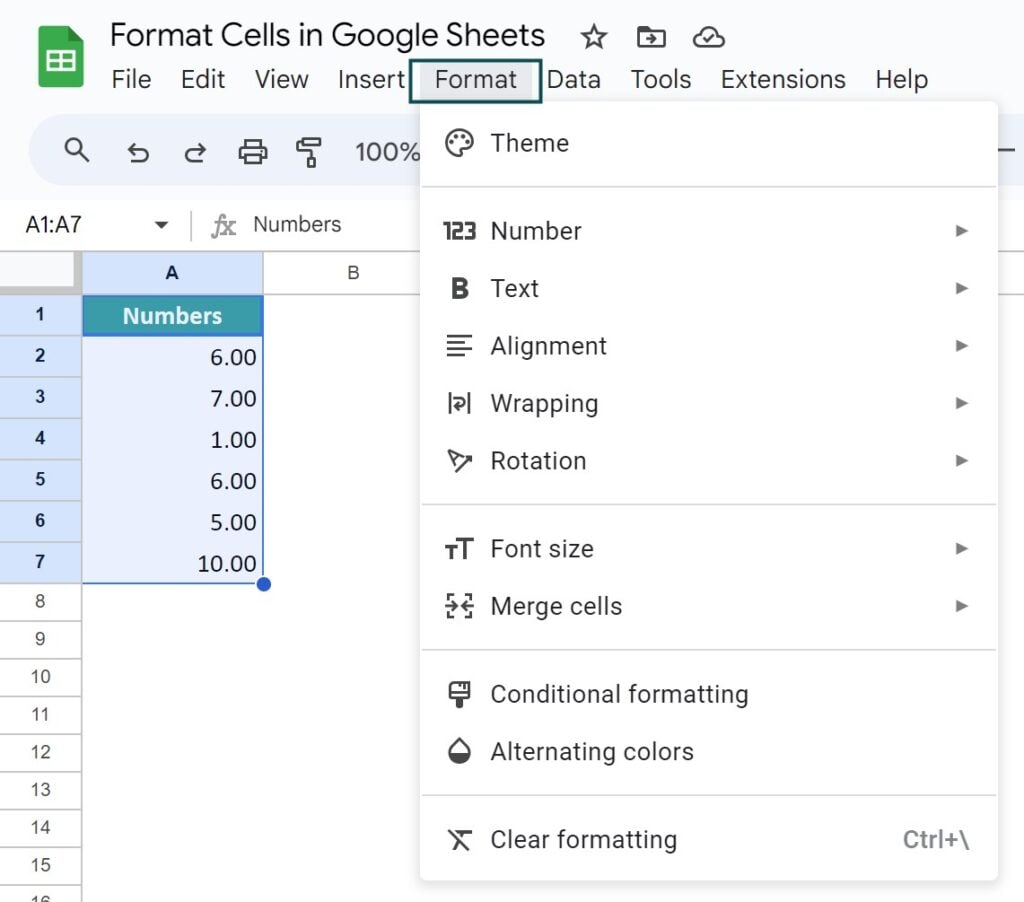This screenshot has height=902, width=1024.
Task: Click the cell containing 7.00
Action: pos(172,398)
